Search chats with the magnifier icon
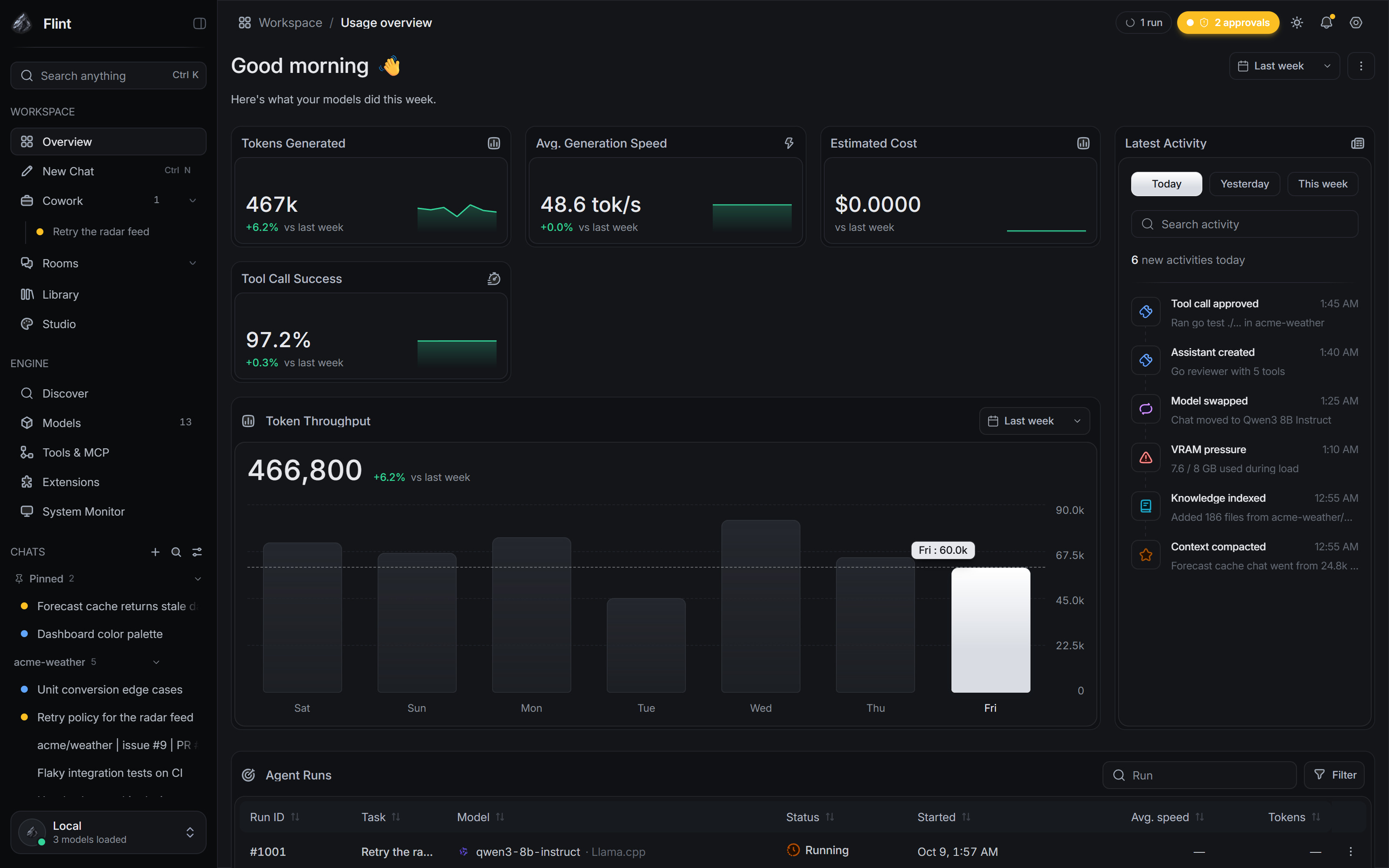The height and width of the screenshot is (868, 1389). [176, 552]
